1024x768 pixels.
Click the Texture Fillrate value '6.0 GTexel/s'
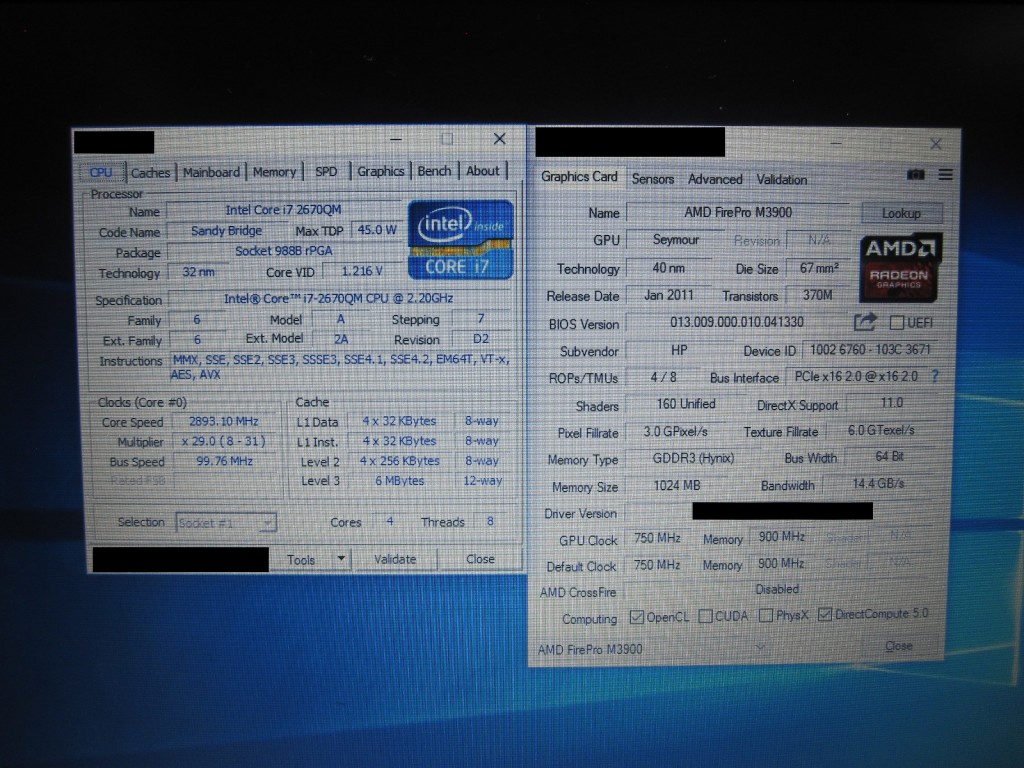click(881, 430)
